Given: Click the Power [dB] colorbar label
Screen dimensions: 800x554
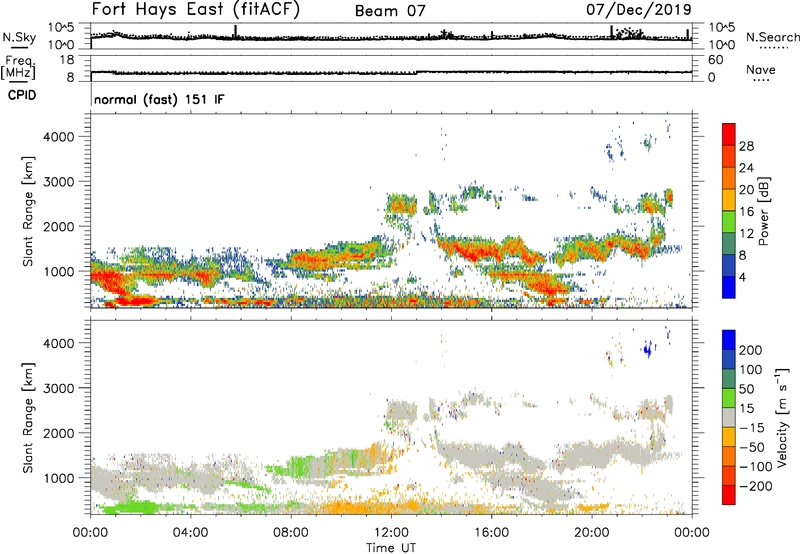Looking at the screenshot, I should coord(763,211).
